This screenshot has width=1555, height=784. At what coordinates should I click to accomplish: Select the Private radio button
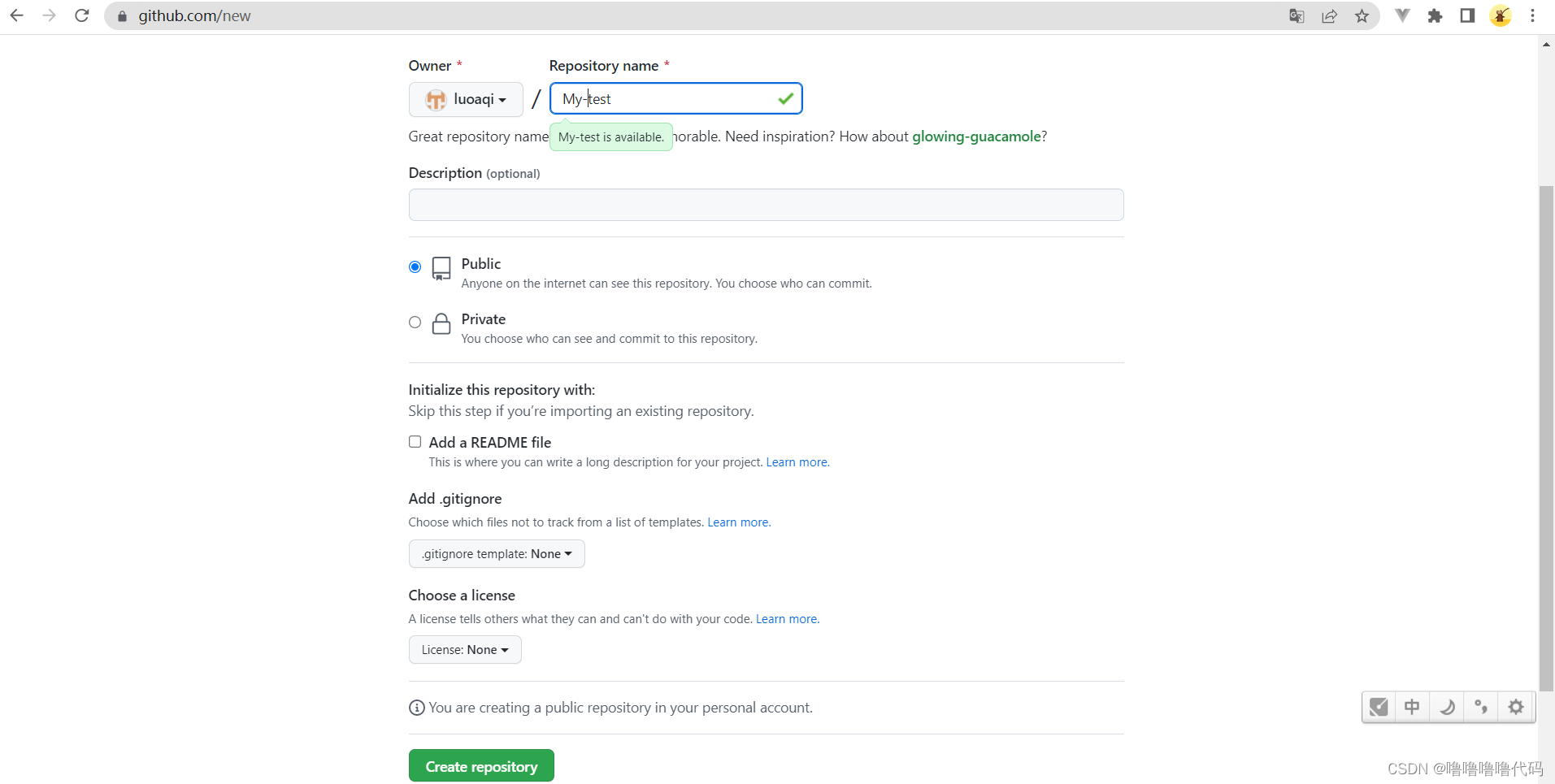coord(415,322)
